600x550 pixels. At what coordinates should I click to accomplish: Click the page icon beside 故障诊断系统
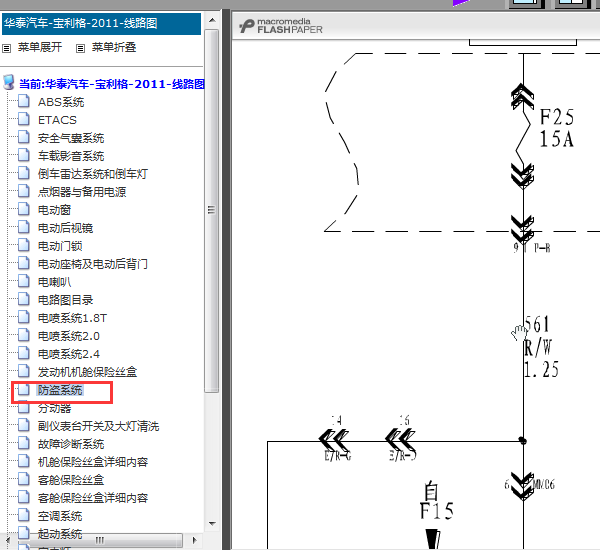(x=24, y=443)
